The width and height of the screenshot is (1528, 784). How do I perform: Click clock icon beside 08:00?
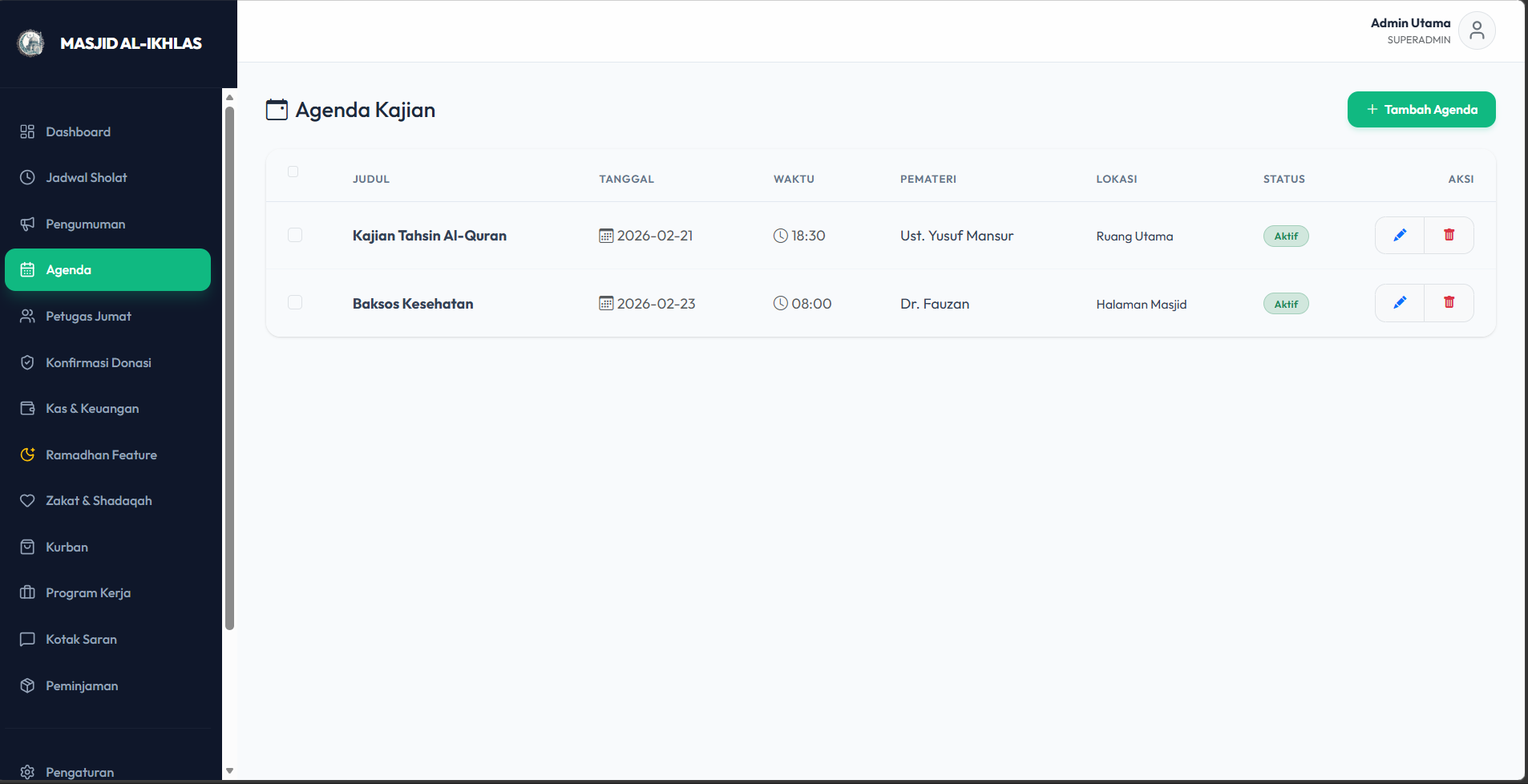(781, 303)
